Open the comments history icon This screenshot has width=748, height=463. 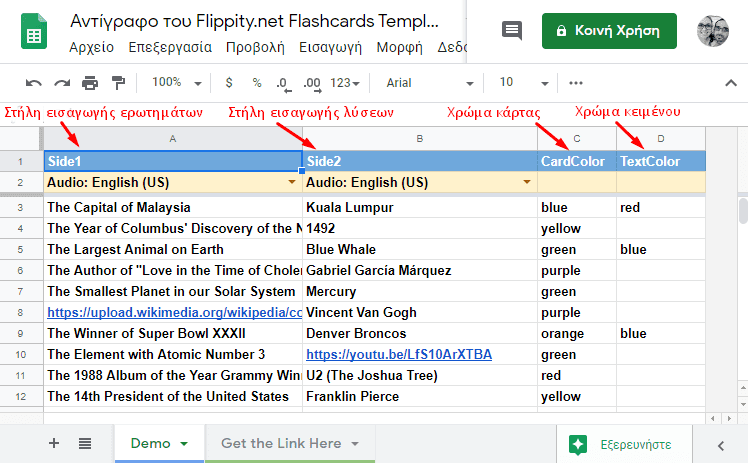[512, 31]
